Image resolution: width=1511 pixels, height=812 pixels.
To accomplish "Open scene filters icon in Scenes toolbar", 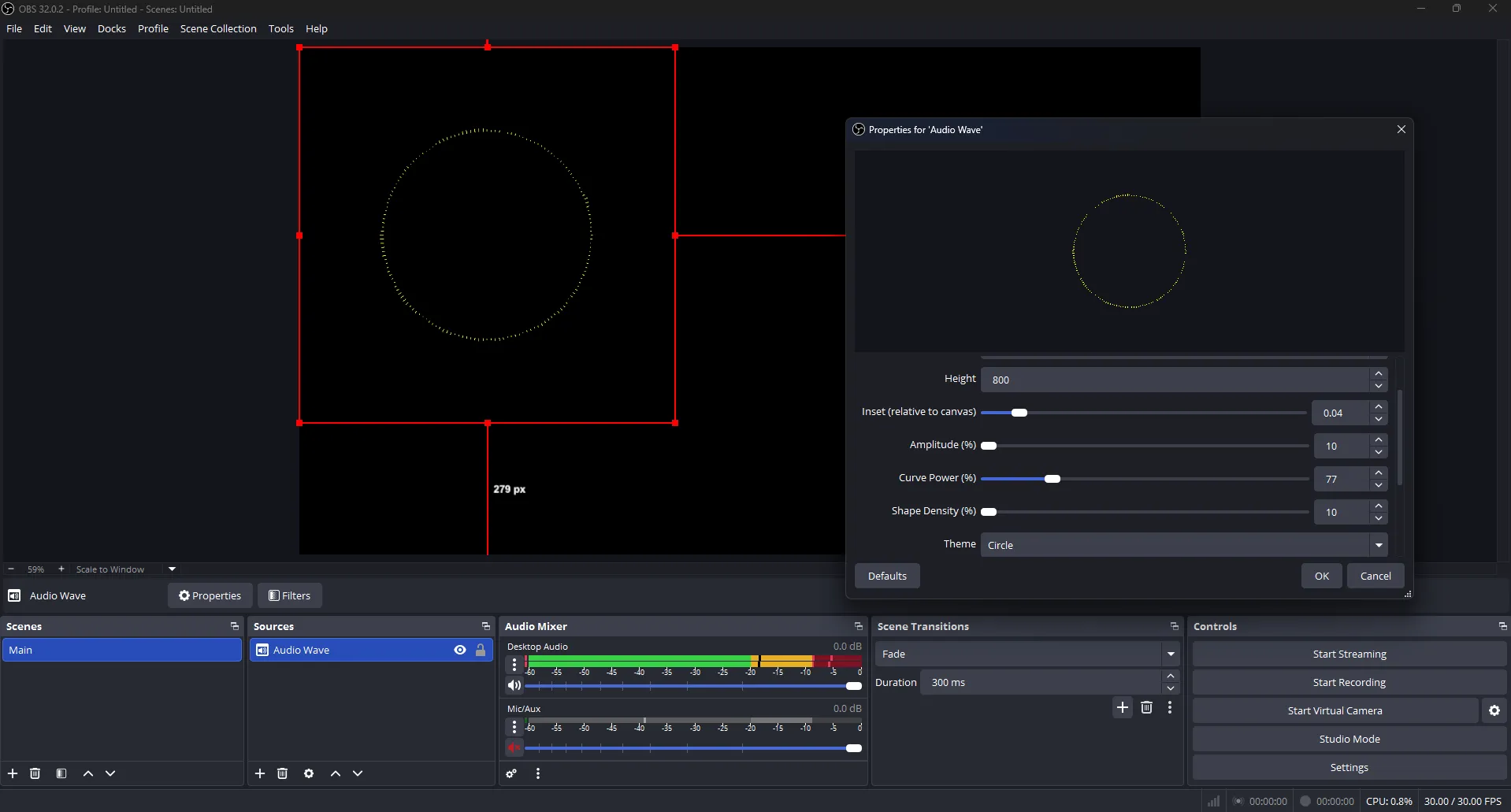I will [x=61, y=773].
